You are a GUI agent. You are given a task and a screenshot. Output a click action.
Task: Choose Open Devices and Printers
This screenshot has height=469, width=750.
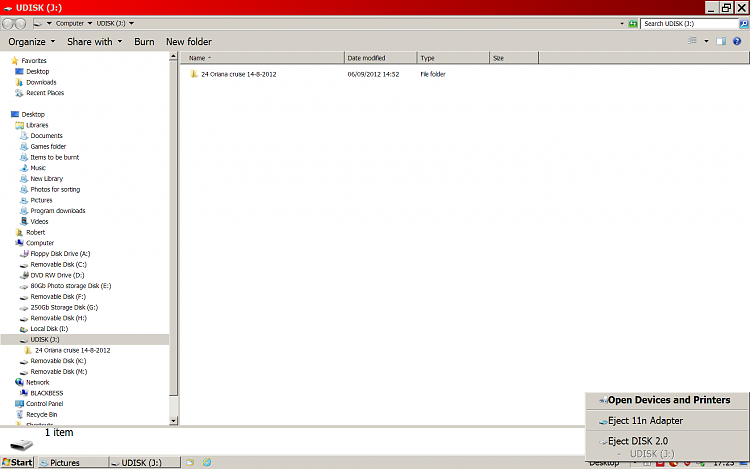[667, 400]
